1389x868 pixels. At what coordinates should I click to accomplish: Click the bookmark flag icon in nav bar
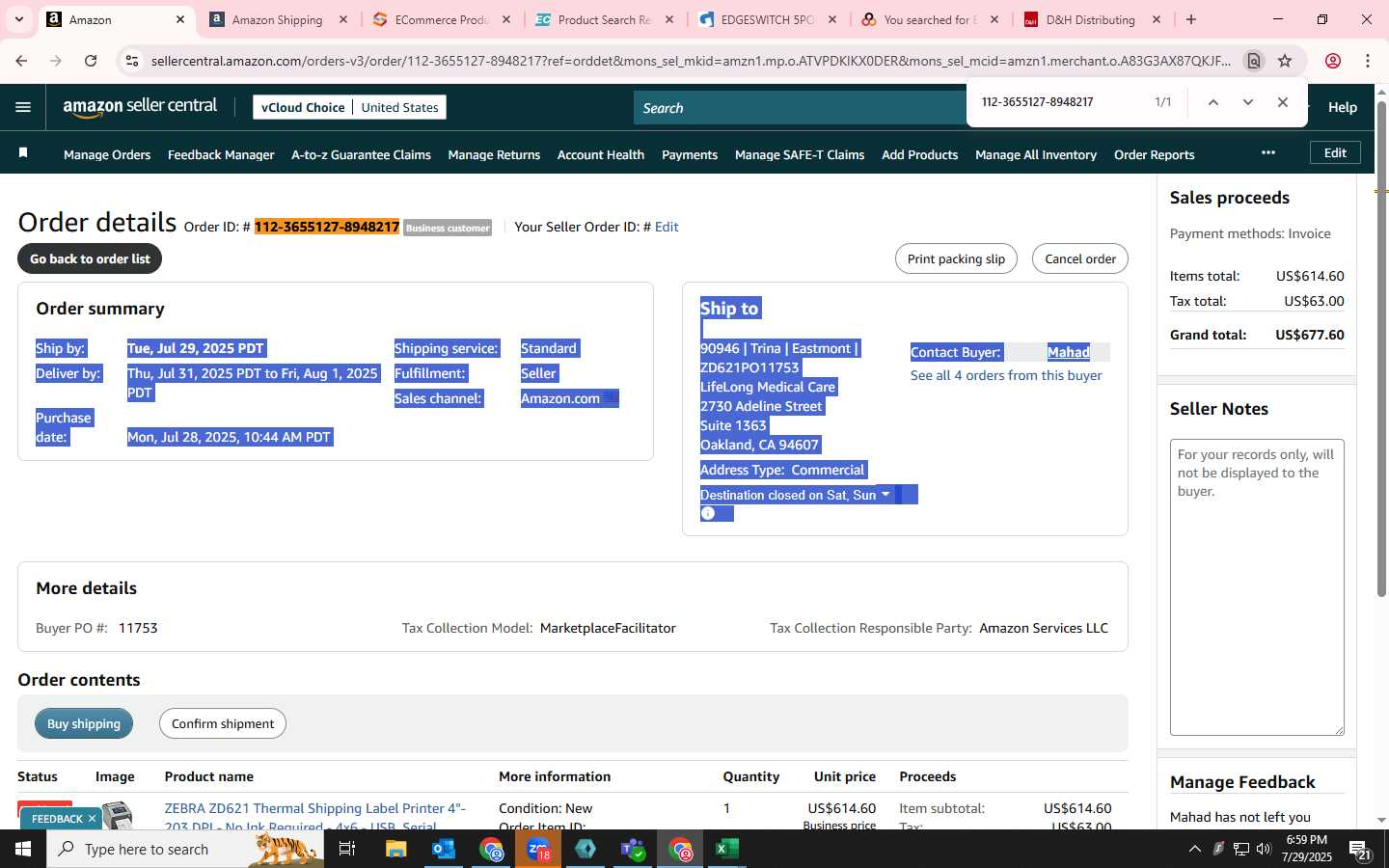tap(23, 153)
